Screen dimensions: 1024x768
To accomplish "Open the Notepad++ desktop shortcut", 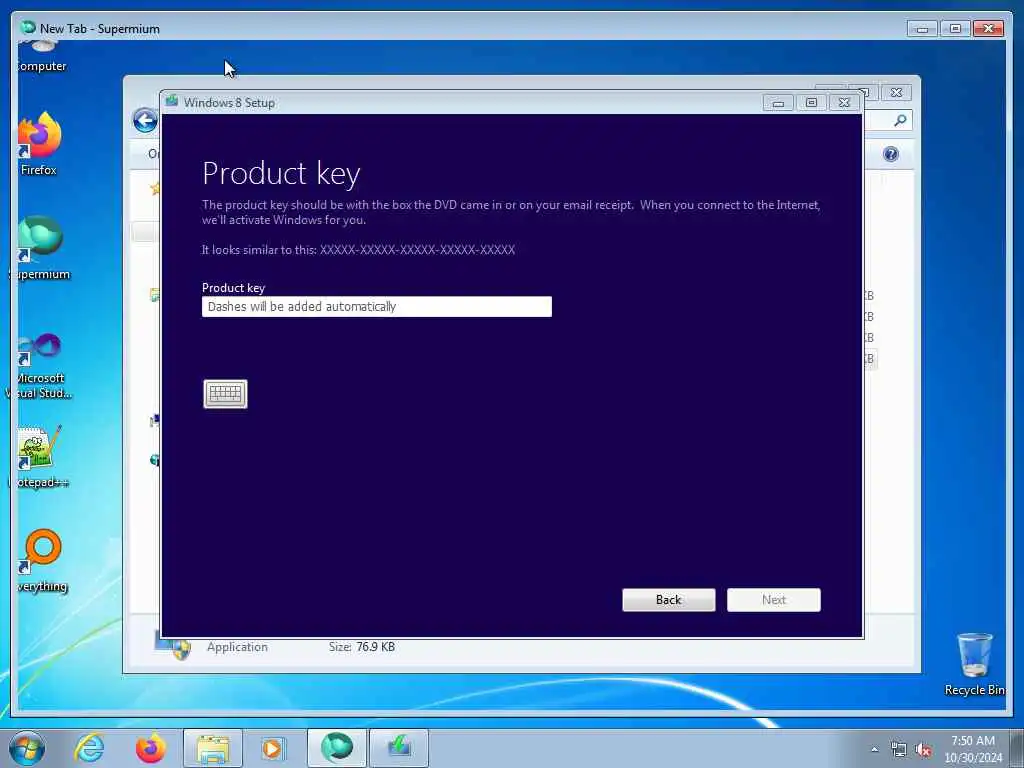I will [40, 457].
